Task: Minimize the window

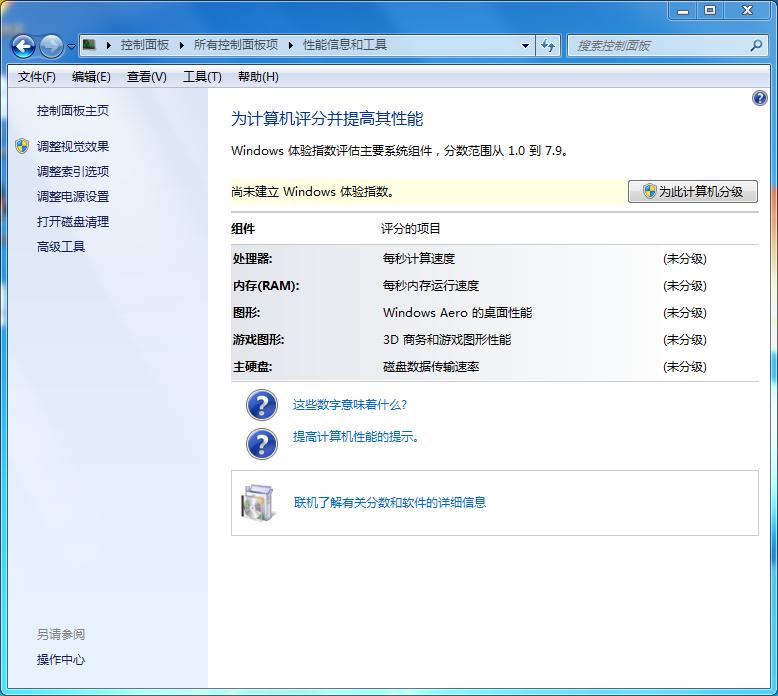Action: (x=683, y=10)
